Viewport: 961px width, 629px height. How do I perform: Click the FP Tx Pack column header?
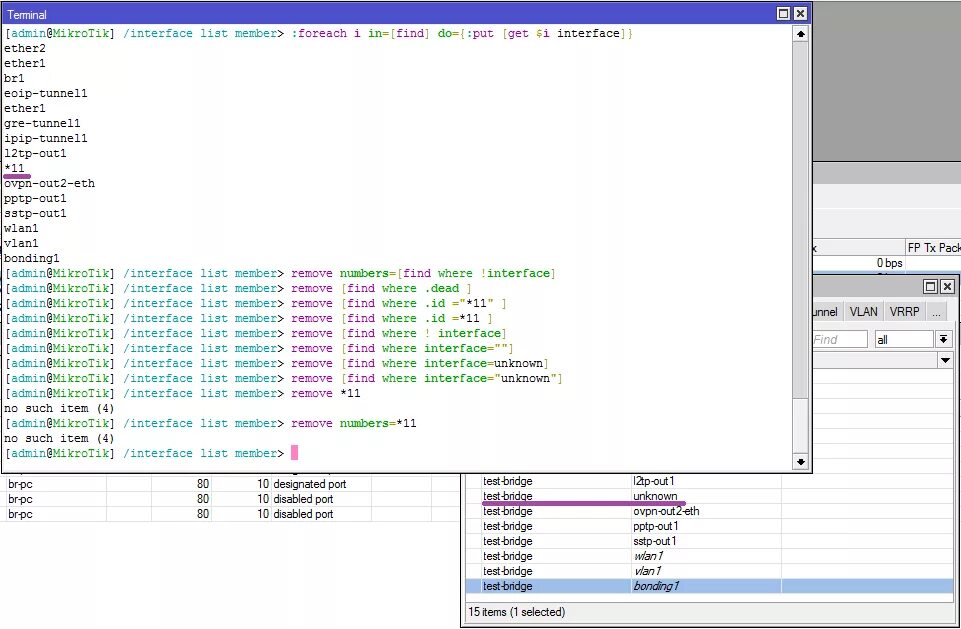coord(933,248)
